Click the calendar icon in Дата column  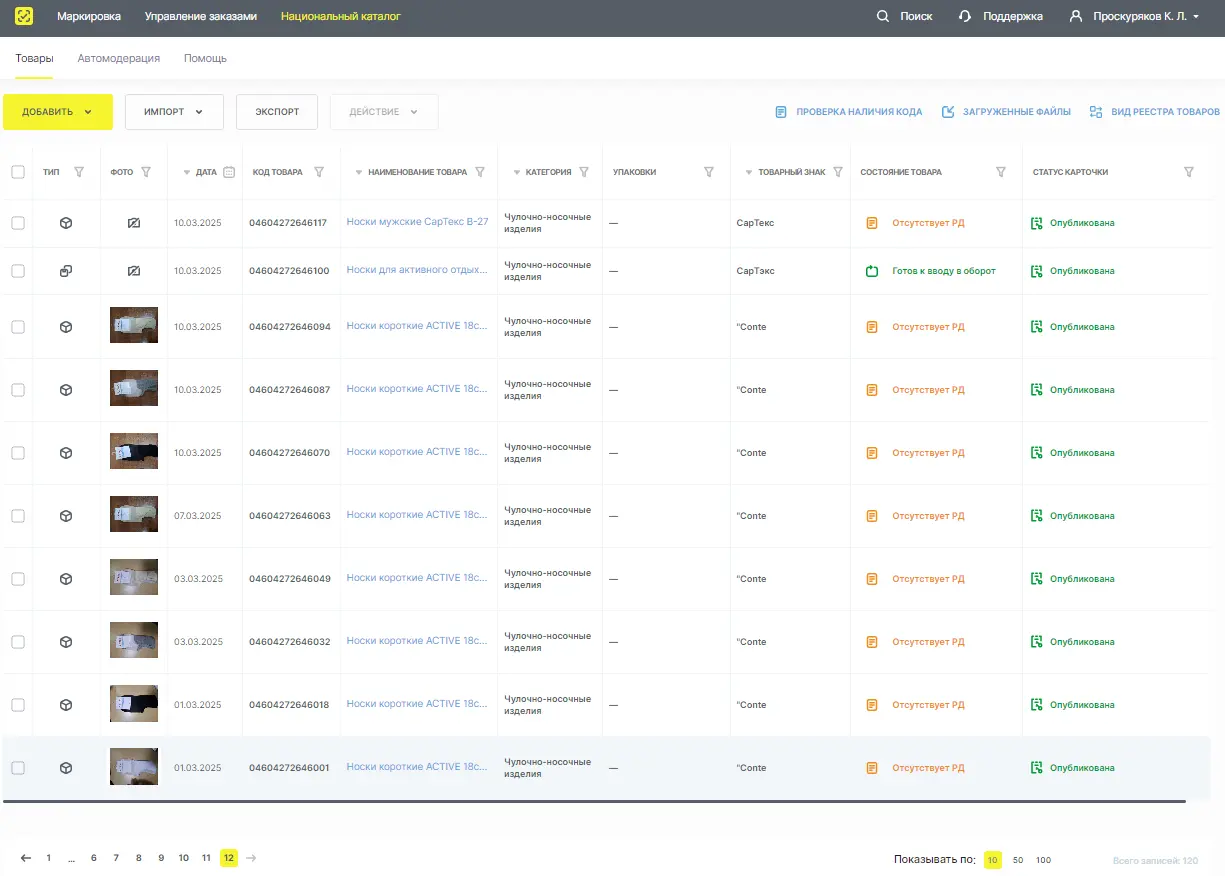click(229, 172)
